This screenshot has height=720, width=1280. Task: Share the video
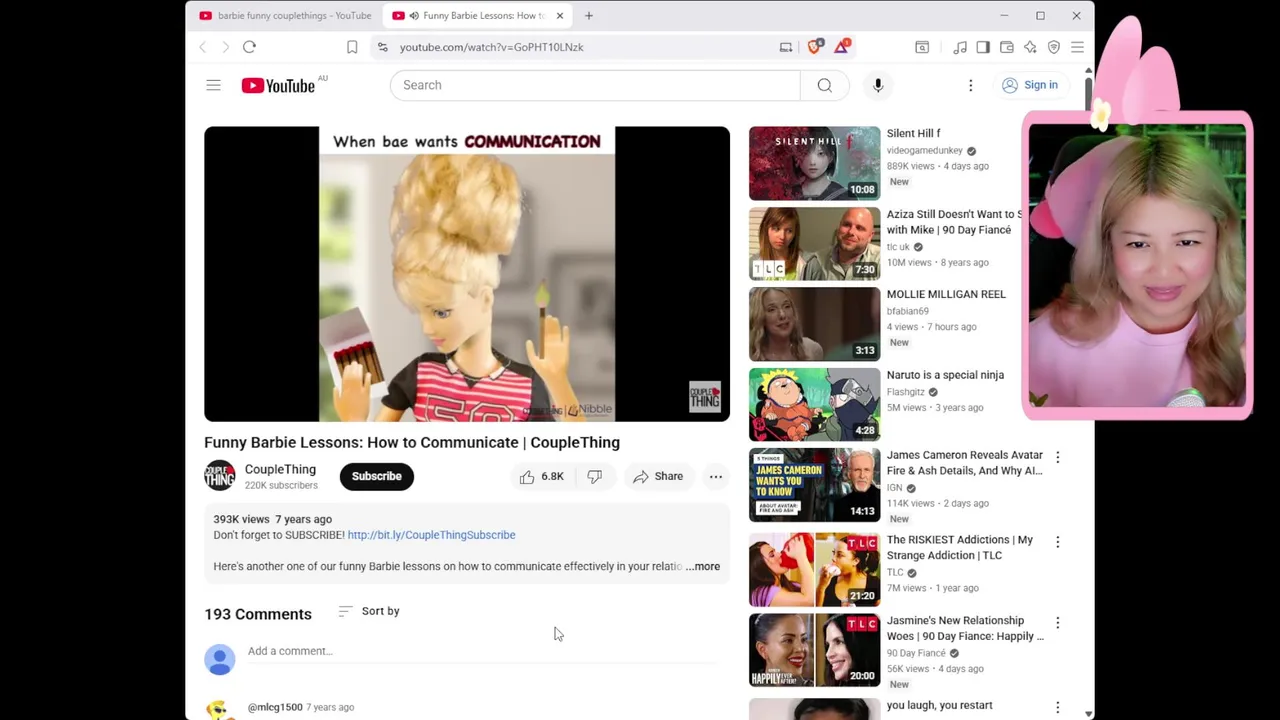pos(658,476)
